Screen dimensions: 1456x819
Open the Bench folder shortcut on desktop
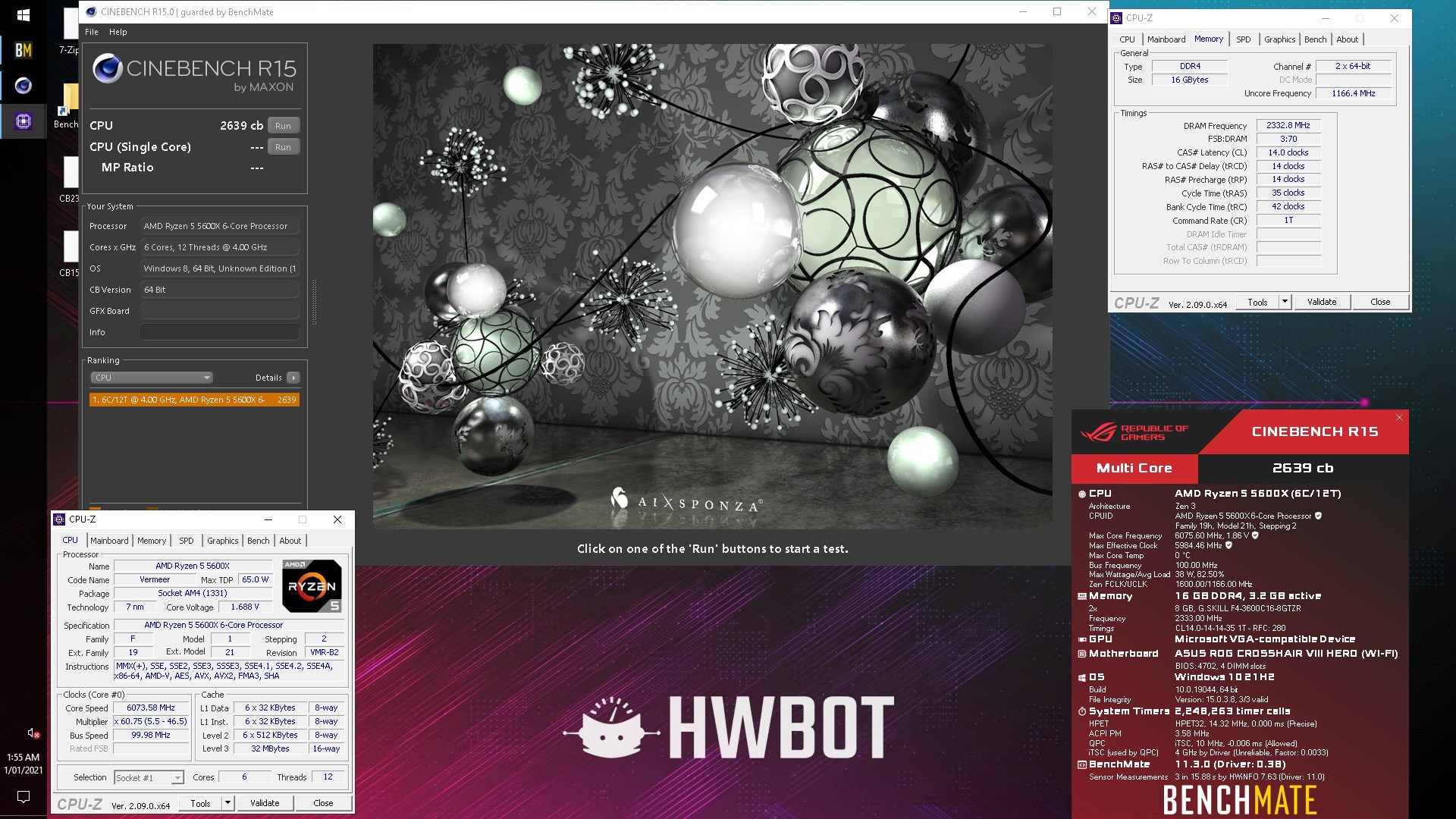click(68, 106)
